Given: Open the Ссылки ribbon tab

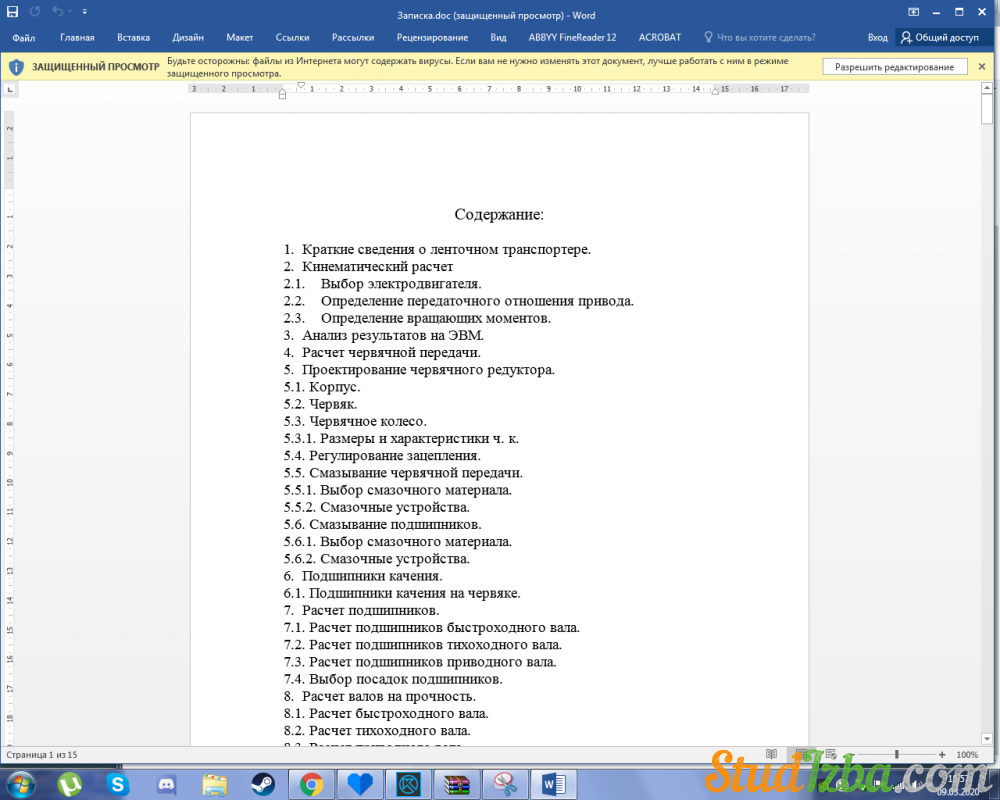Looking at the screenshot, I should pyautogui.click(x=292, y=38).
